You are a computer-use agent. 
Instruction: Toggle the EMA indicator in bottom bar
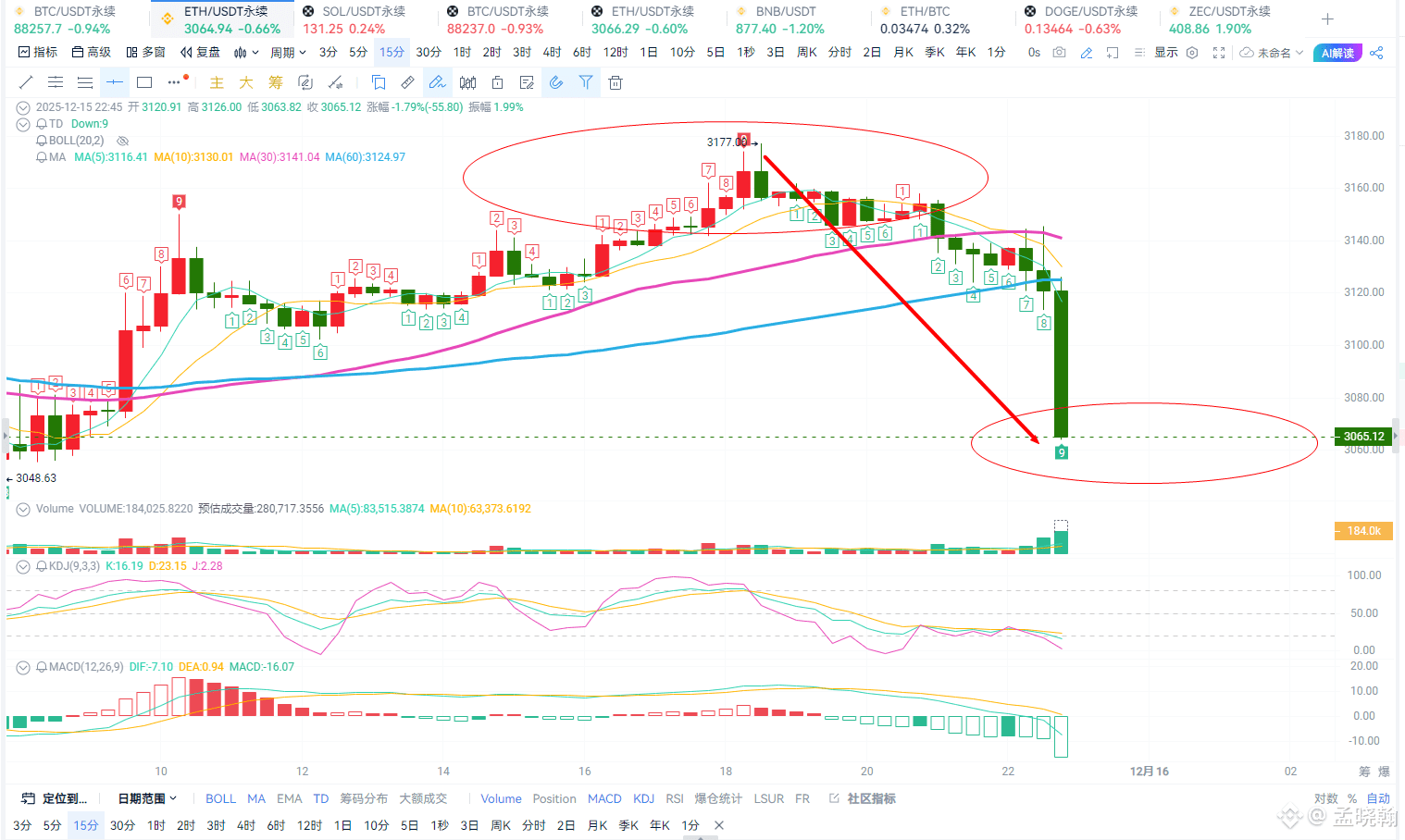pyautogui.click(x=289, y=798)
